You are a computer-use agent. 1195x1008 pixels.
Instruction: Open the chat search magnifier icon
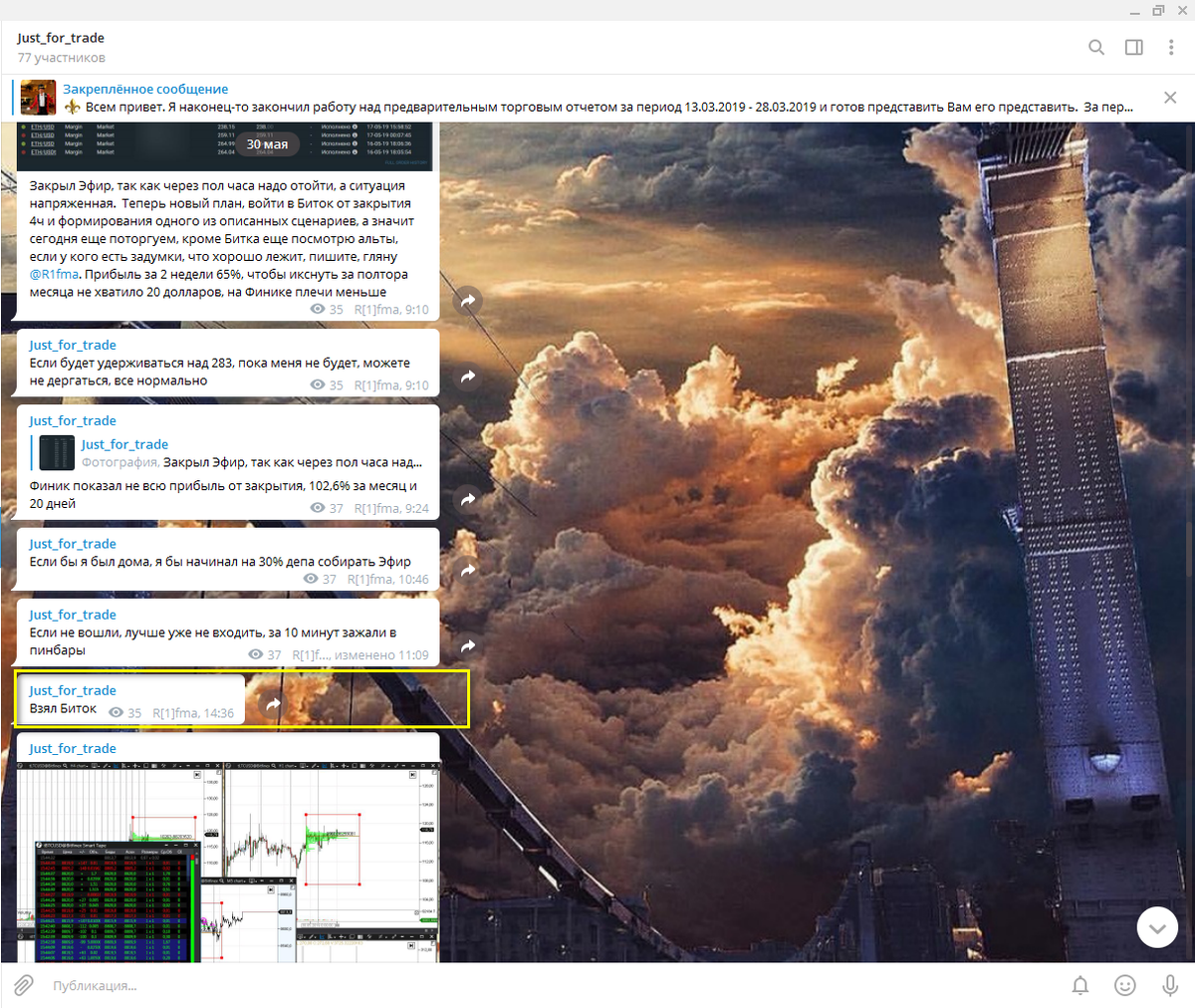(x=1096, y=47)
